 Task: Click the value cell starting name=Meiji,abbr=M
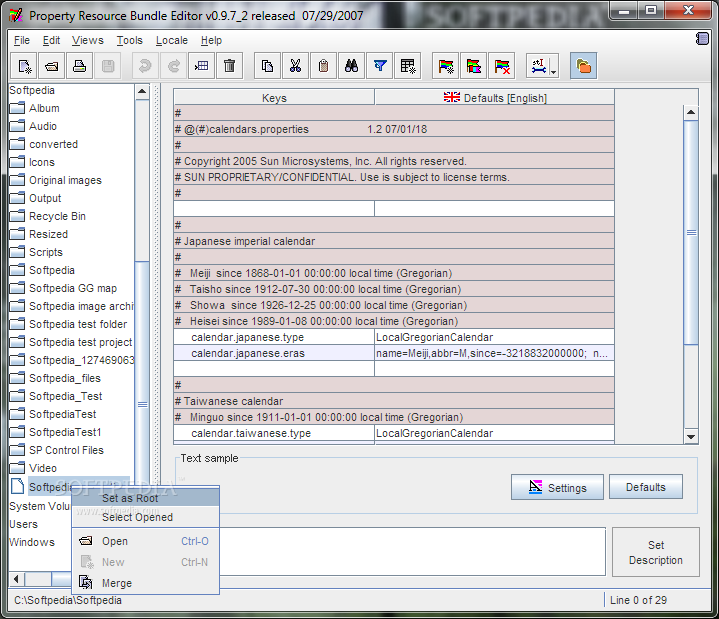pos(494,353)
